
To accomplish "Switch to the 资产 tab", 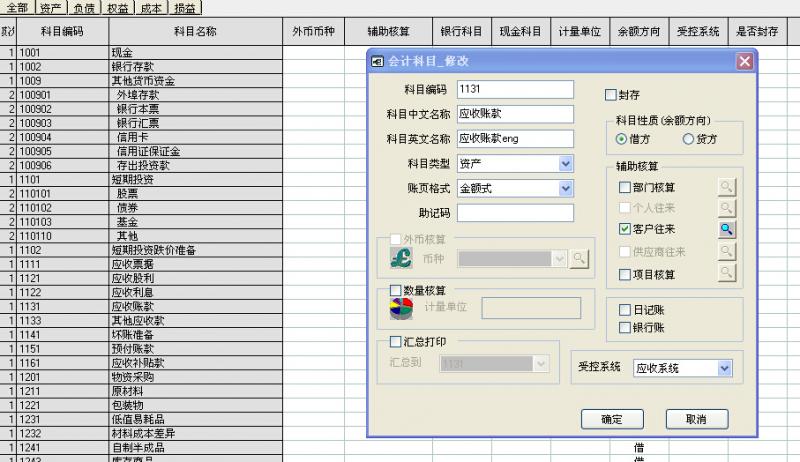I will coord(51,8).
